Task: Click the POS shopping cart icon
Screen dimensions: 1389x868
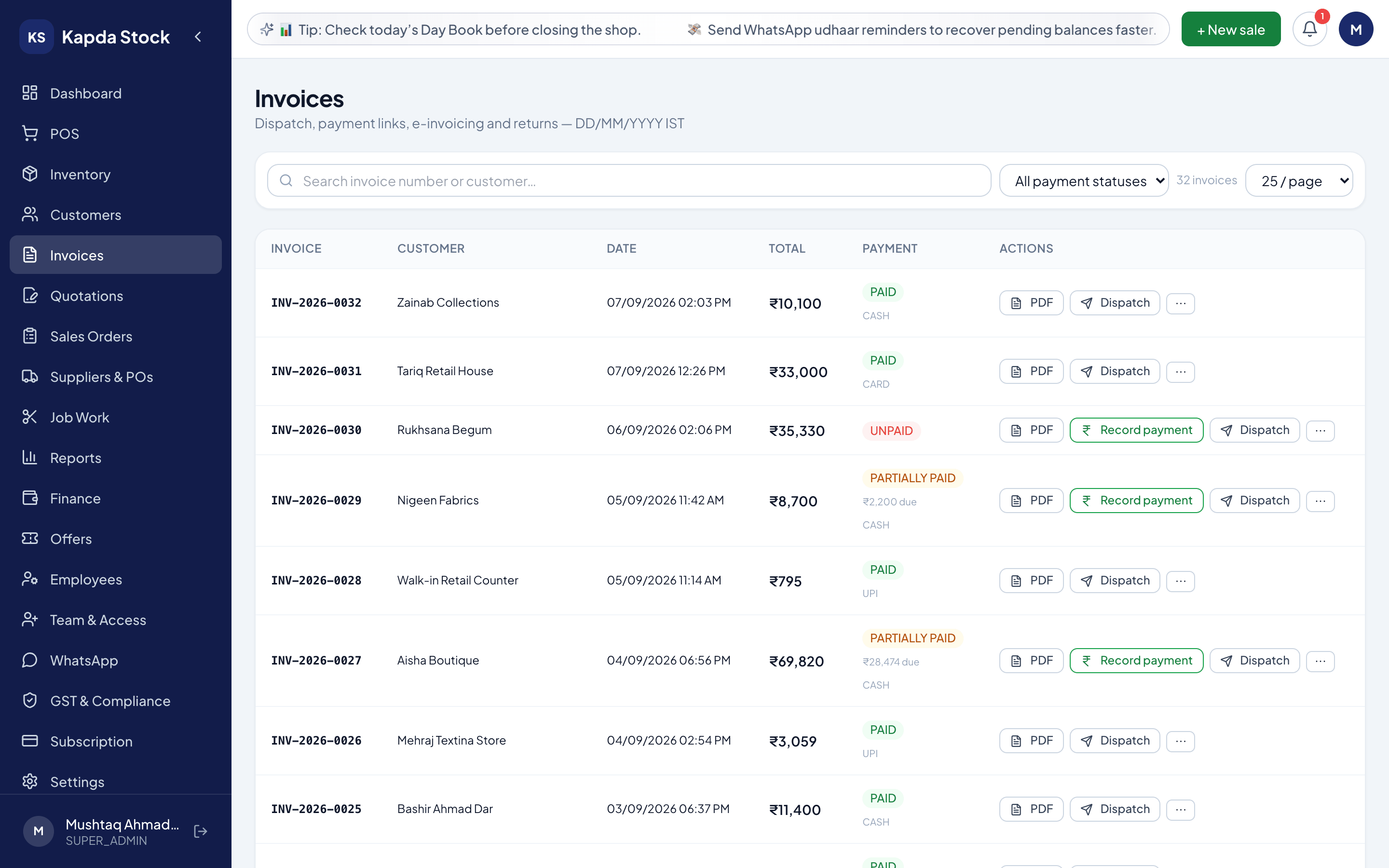Action: pos(30,133)
